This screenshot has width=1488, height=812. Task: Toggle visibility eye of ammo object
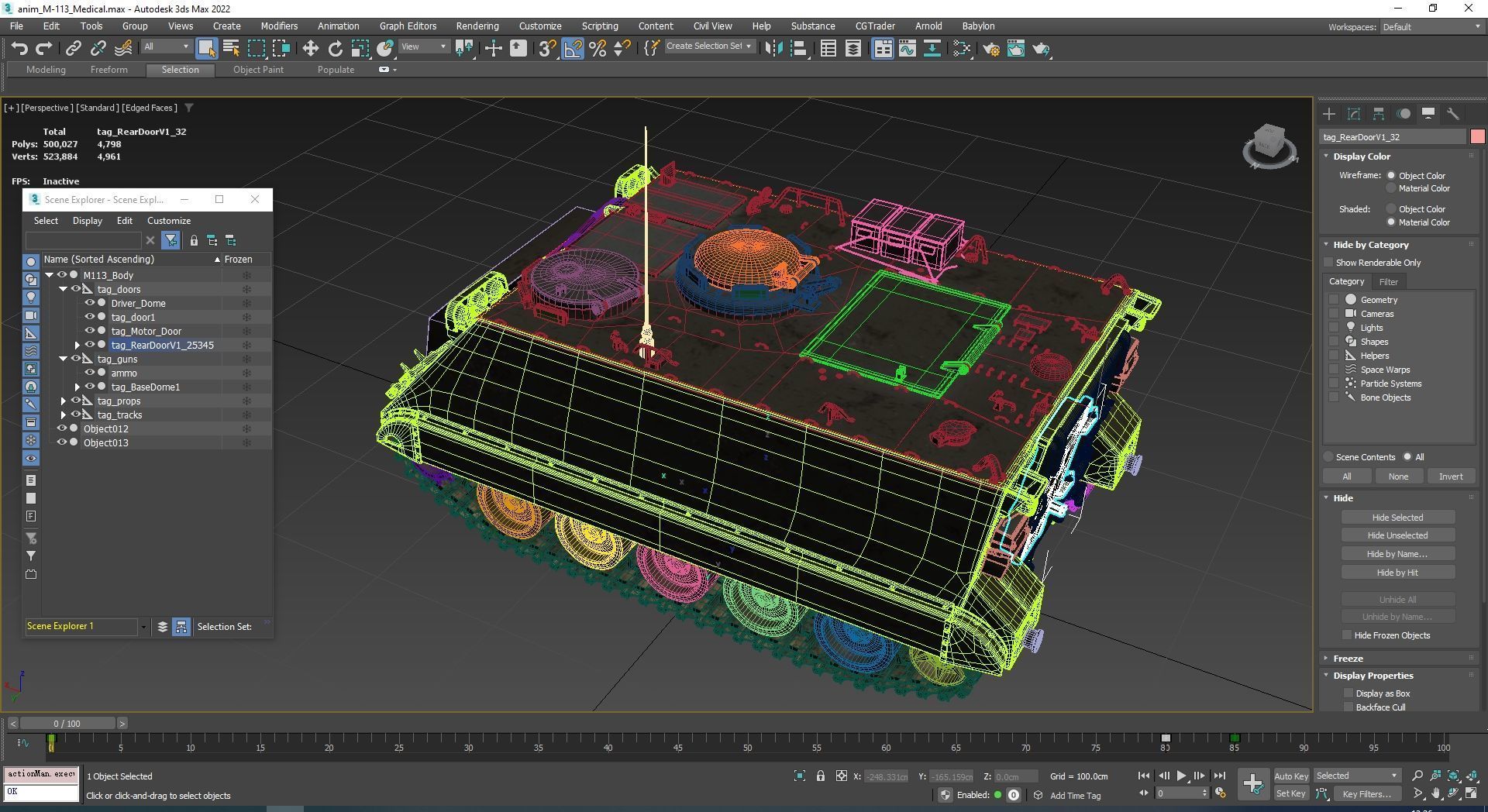coord(89,373)
